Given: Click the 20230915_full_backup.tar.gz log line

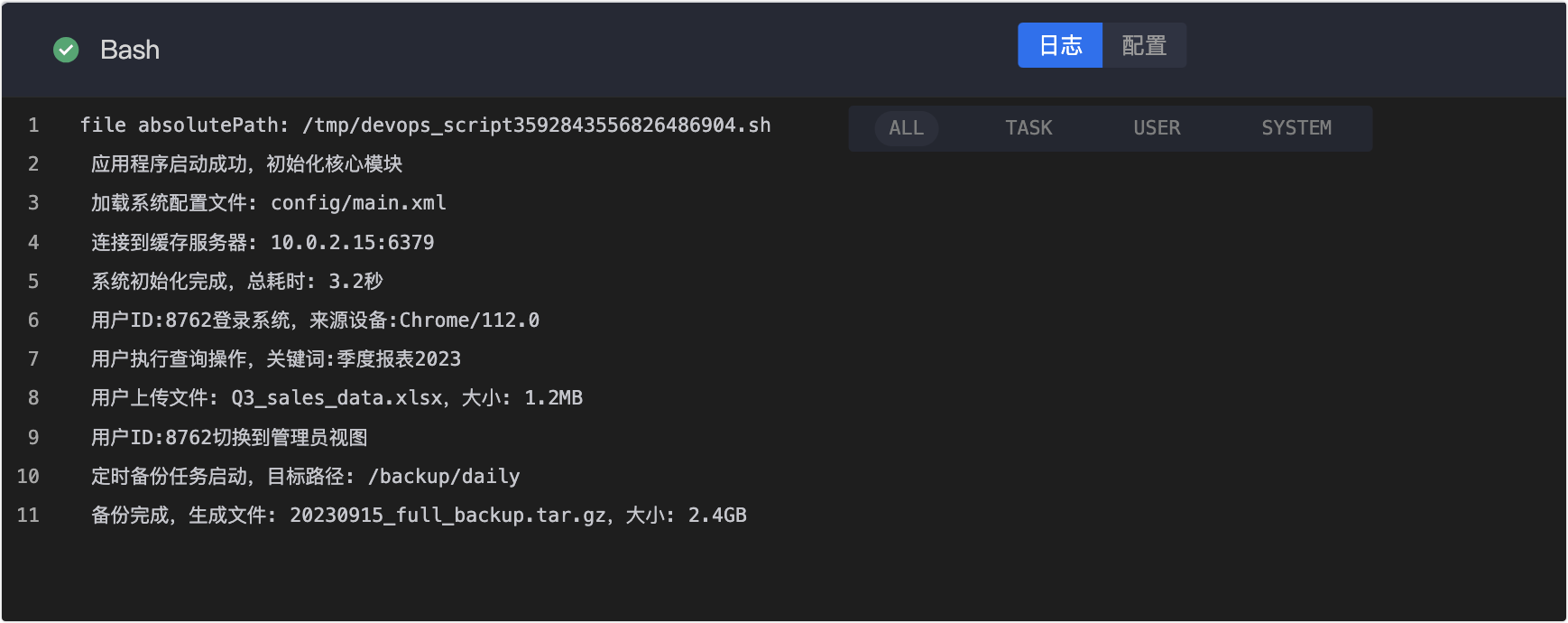Looking at the screenshot, I should pos(419,516).
